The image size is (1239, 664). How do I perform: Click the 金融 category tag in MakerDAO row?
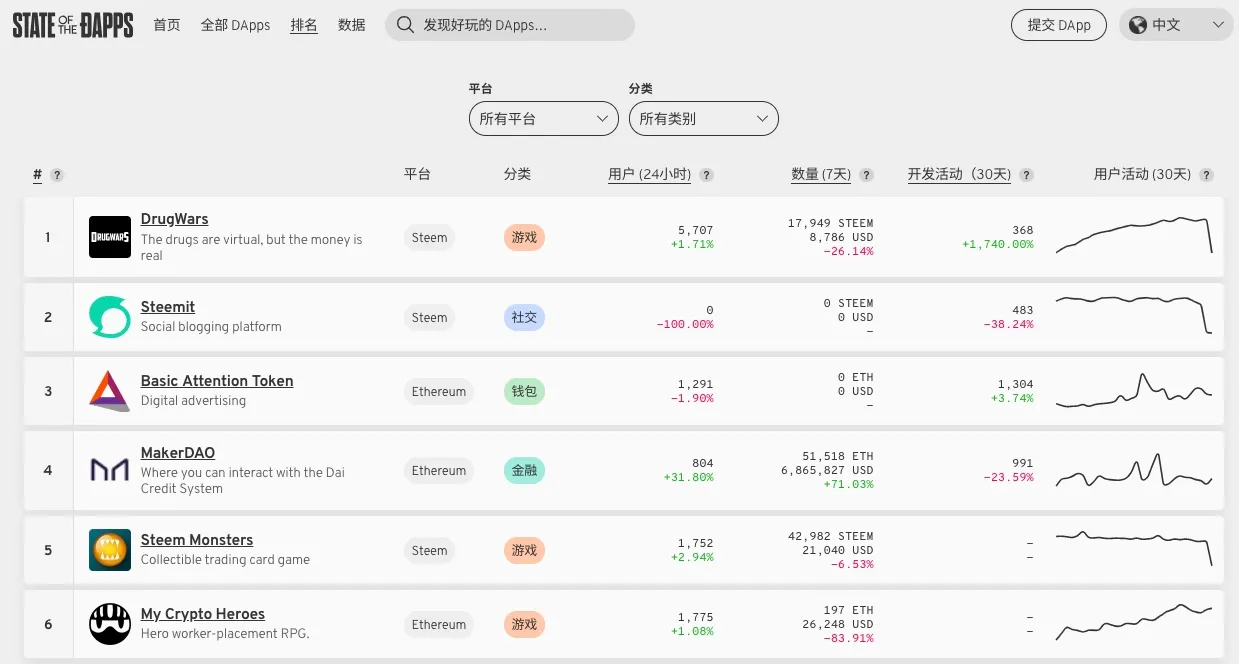(x=524, y=471)
